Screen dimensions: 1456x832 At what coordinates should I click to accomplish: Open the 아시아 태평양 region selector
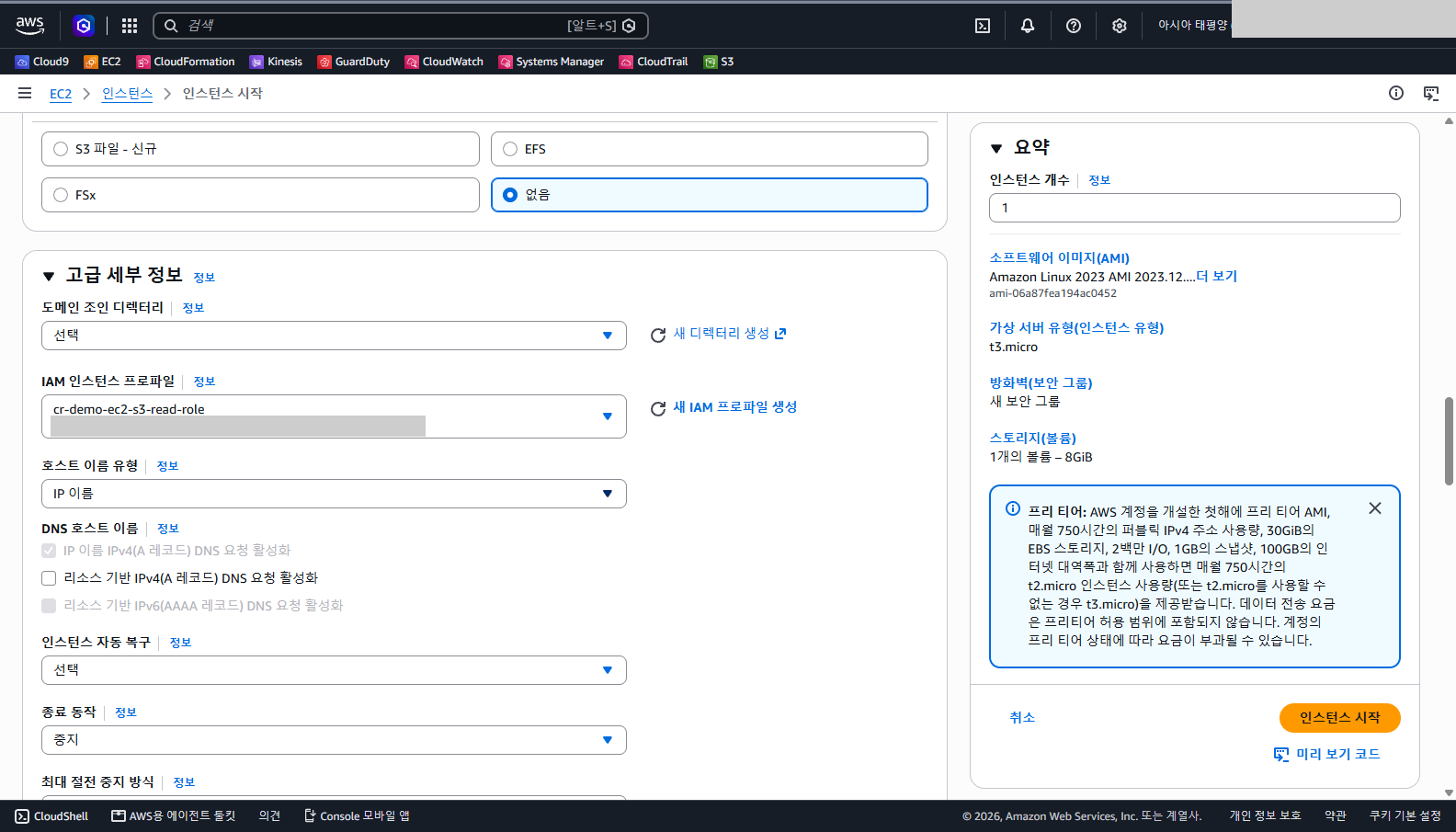(1192, 26)
